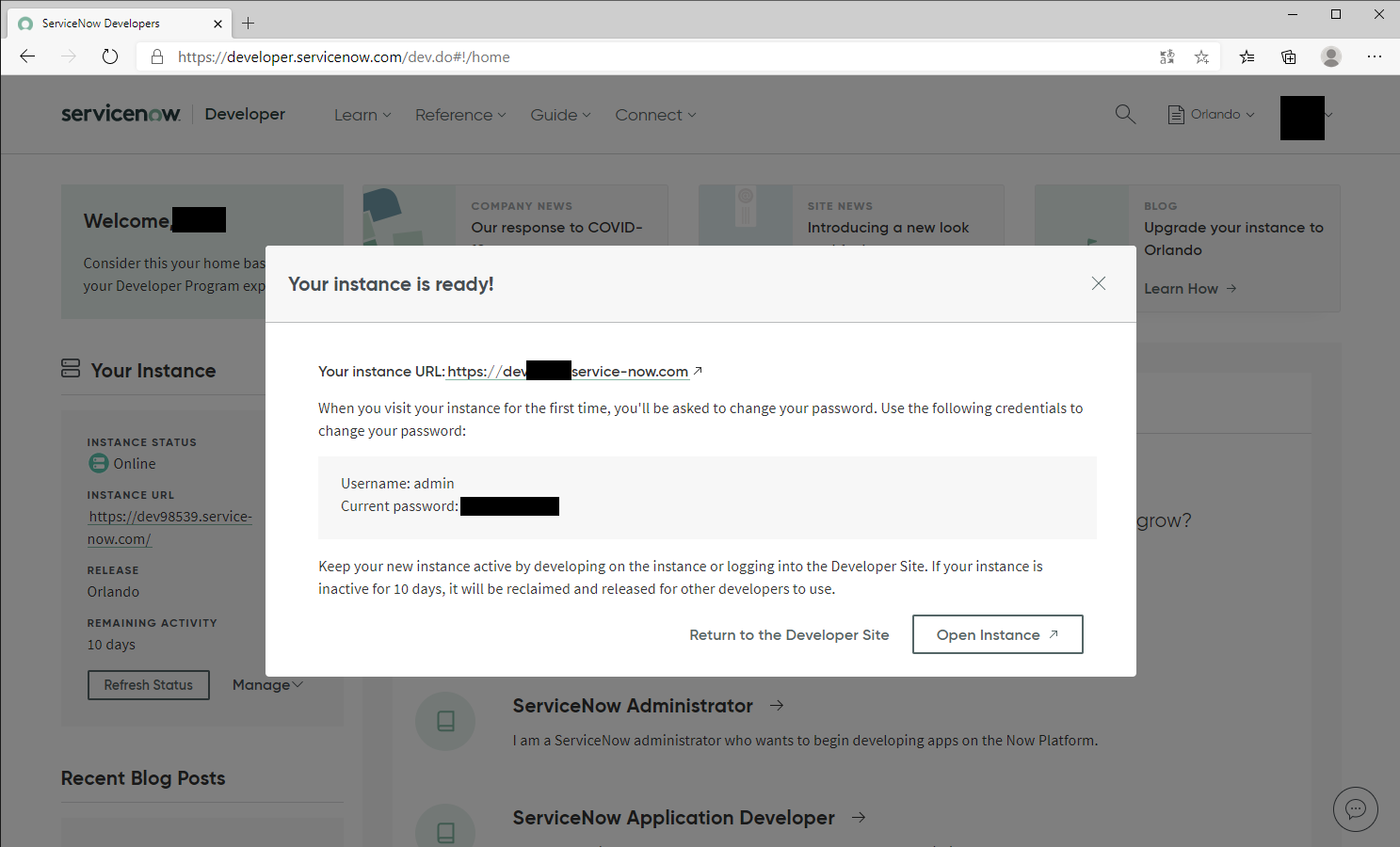The width and height of the screenshot is (1400, 847).
Task: Close the ServiceNow Developers tab
Action: point(217,24)
